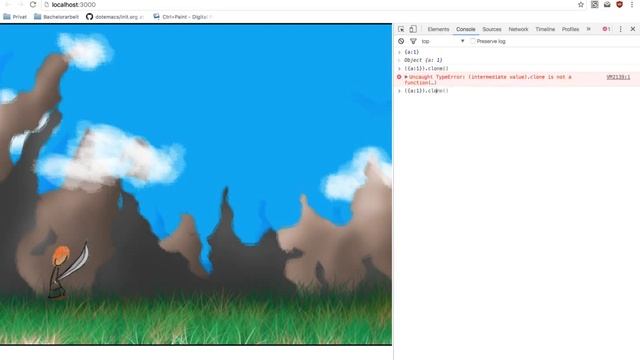Switch to the Sources tab
The width and height of the screenshot is (640, 360).
(492, 29)
